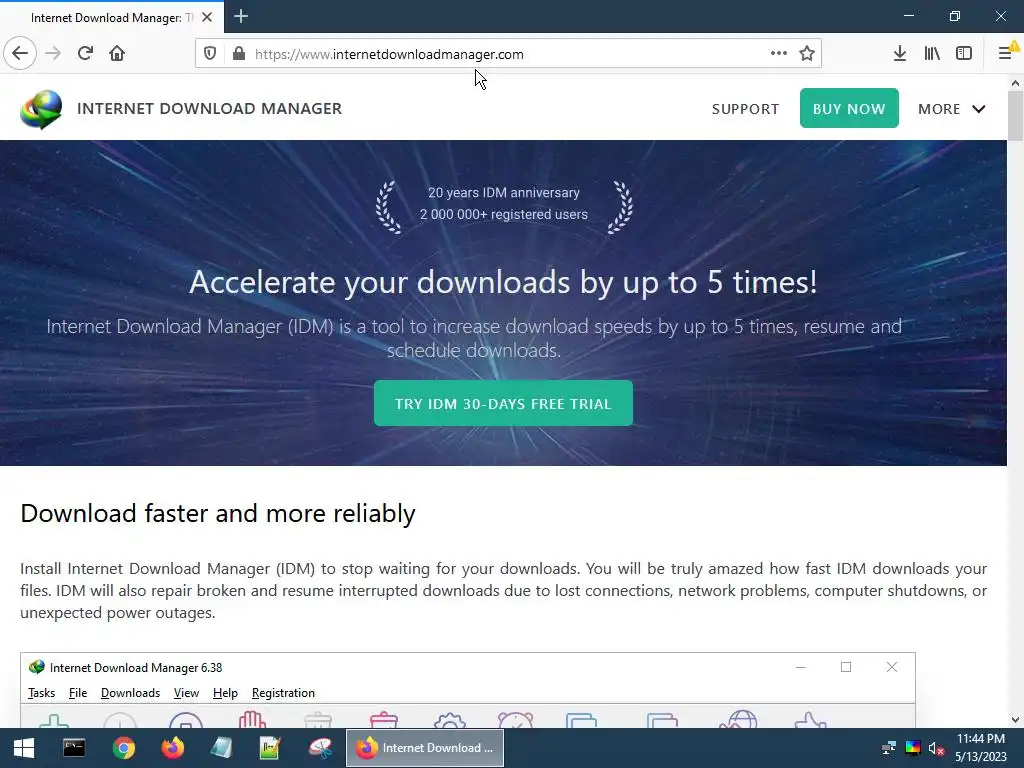Launch Command Prompt from the taskbar

(74, 748)
